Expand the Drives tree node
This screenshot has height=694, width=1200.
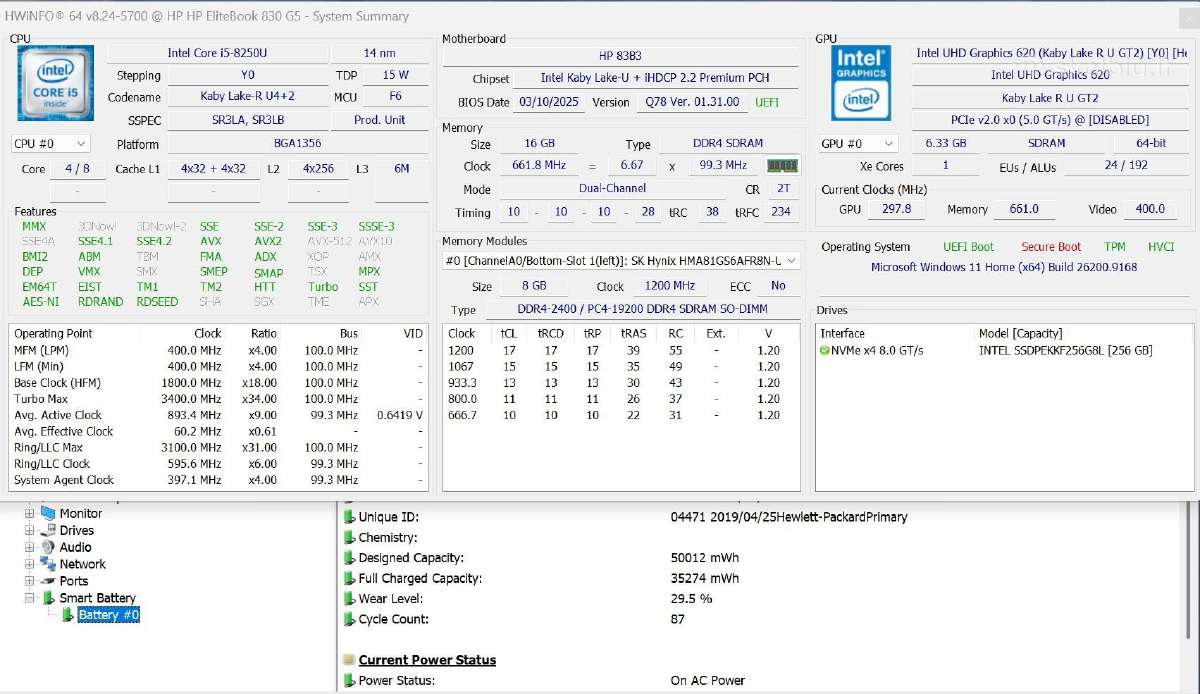pos(29,530)
